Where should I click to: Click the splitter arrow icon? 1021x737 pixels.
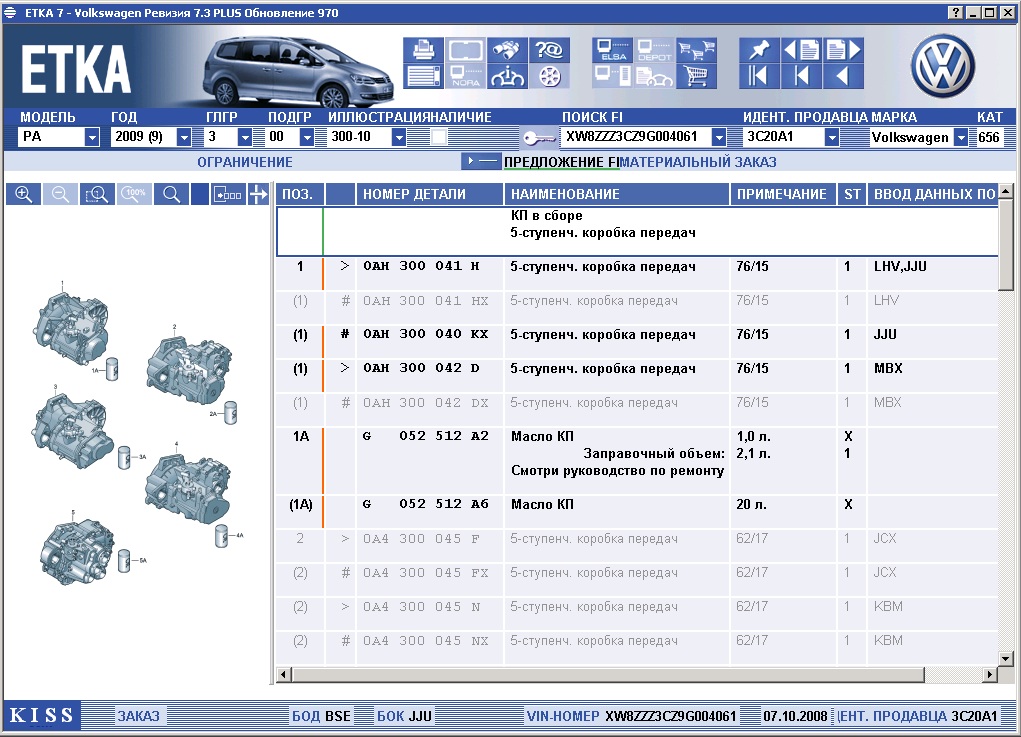click(259, 194)
